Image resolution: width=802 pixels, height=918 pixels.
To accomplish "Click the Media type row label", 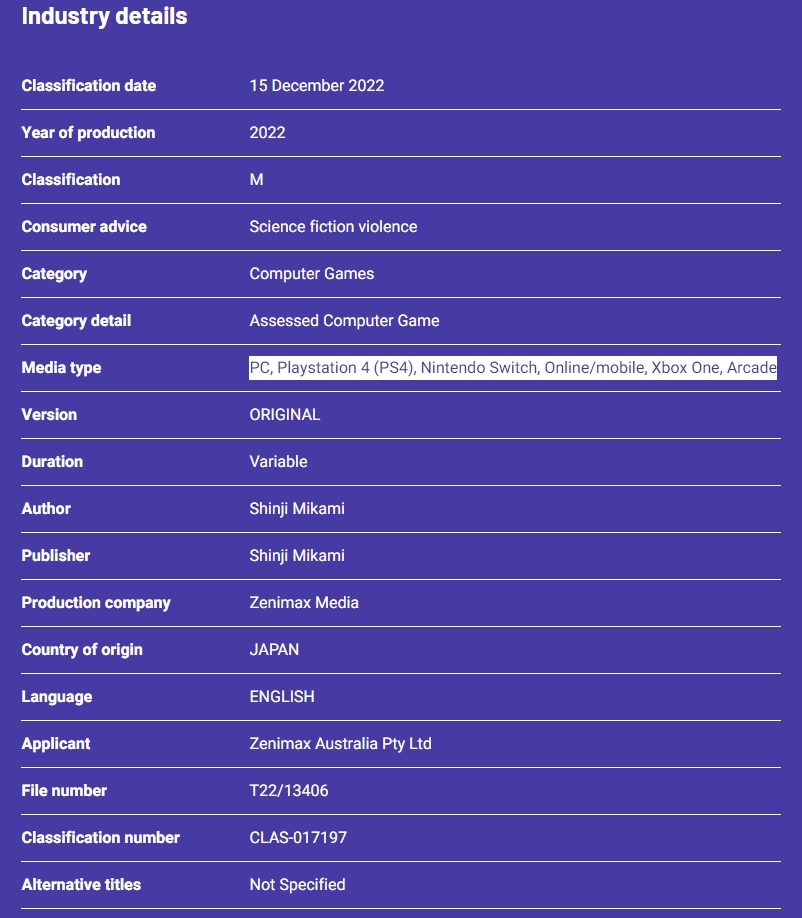I will 61,368.
